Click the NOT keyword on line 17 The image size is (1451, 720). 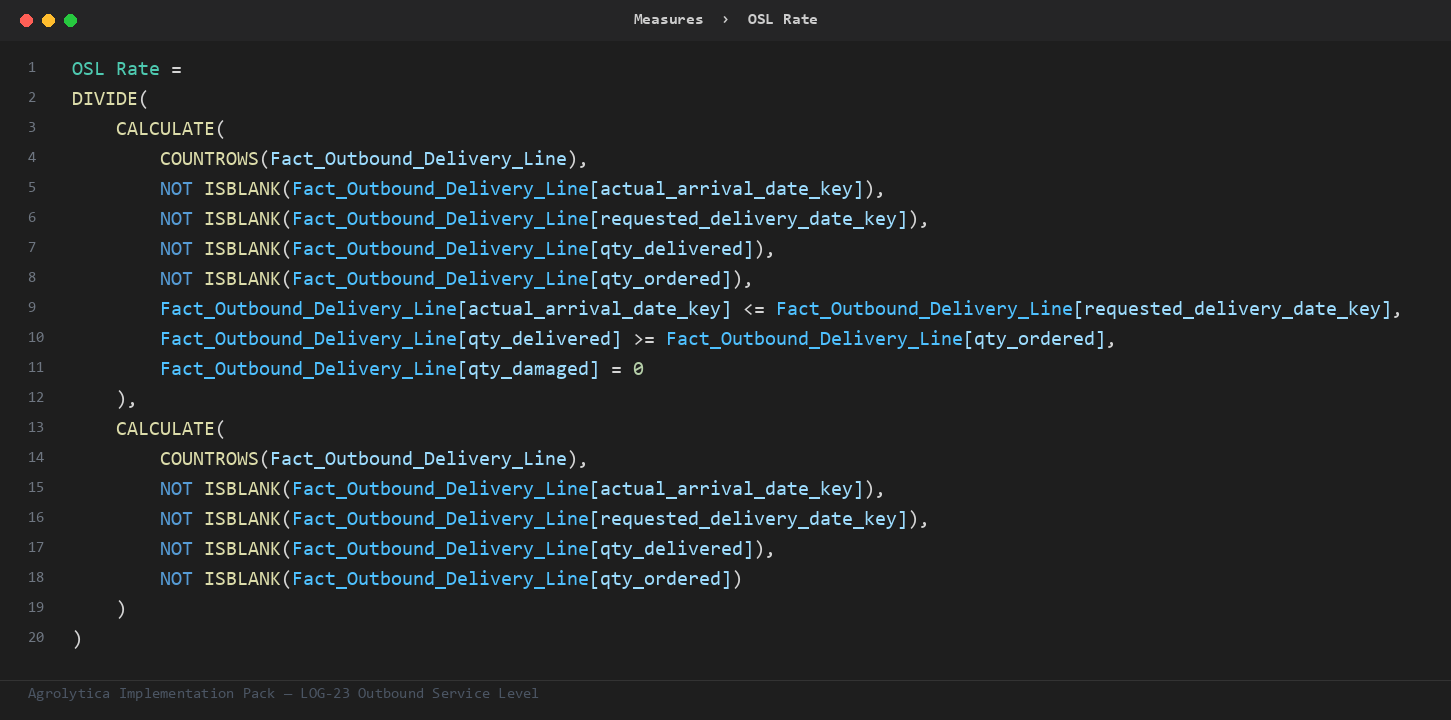pyautogui.click(x=176, y=549)
